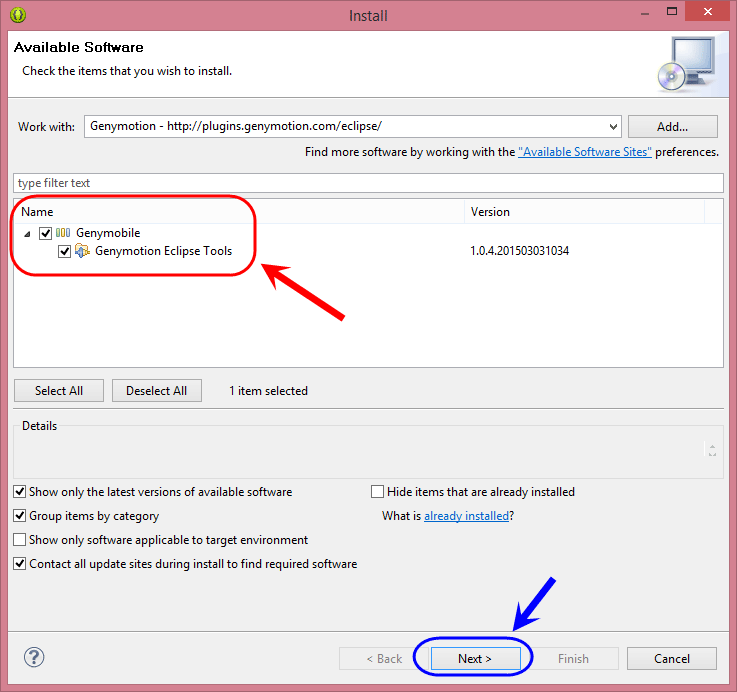Uncheck Genymotion Eclipse Tools checkbox

(x=64, y=252)
